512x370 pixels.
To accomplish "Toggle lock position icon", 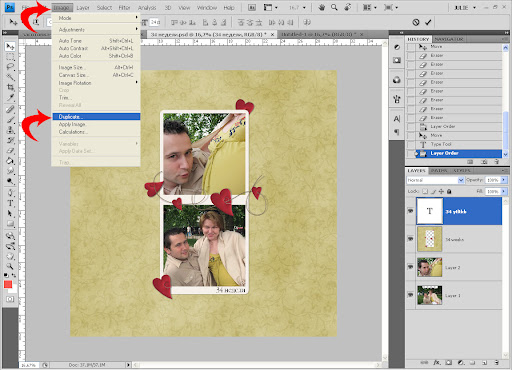I will click(441, 191).
